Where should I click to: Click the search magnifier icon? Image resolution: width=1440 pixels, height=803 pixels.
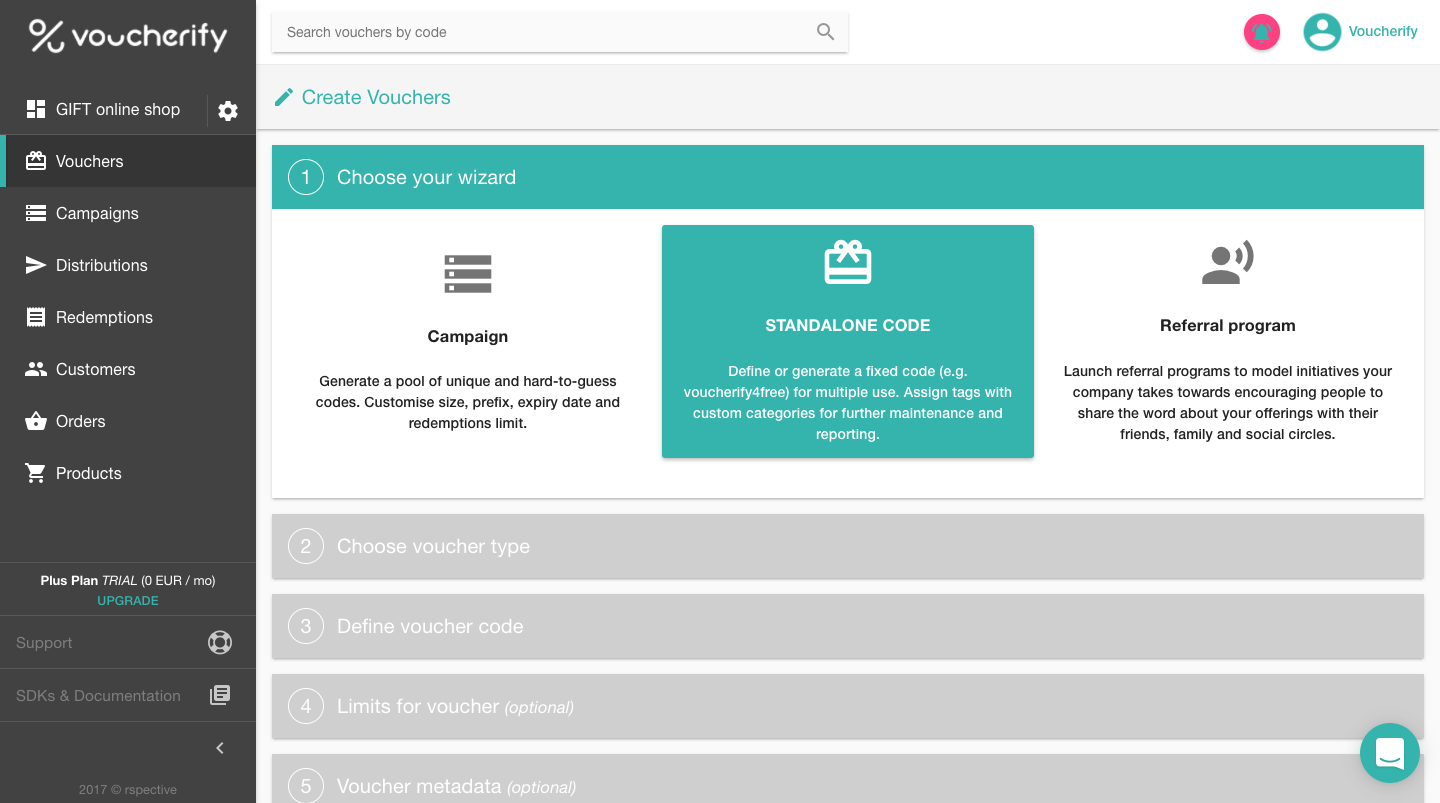tap(825, 32)
